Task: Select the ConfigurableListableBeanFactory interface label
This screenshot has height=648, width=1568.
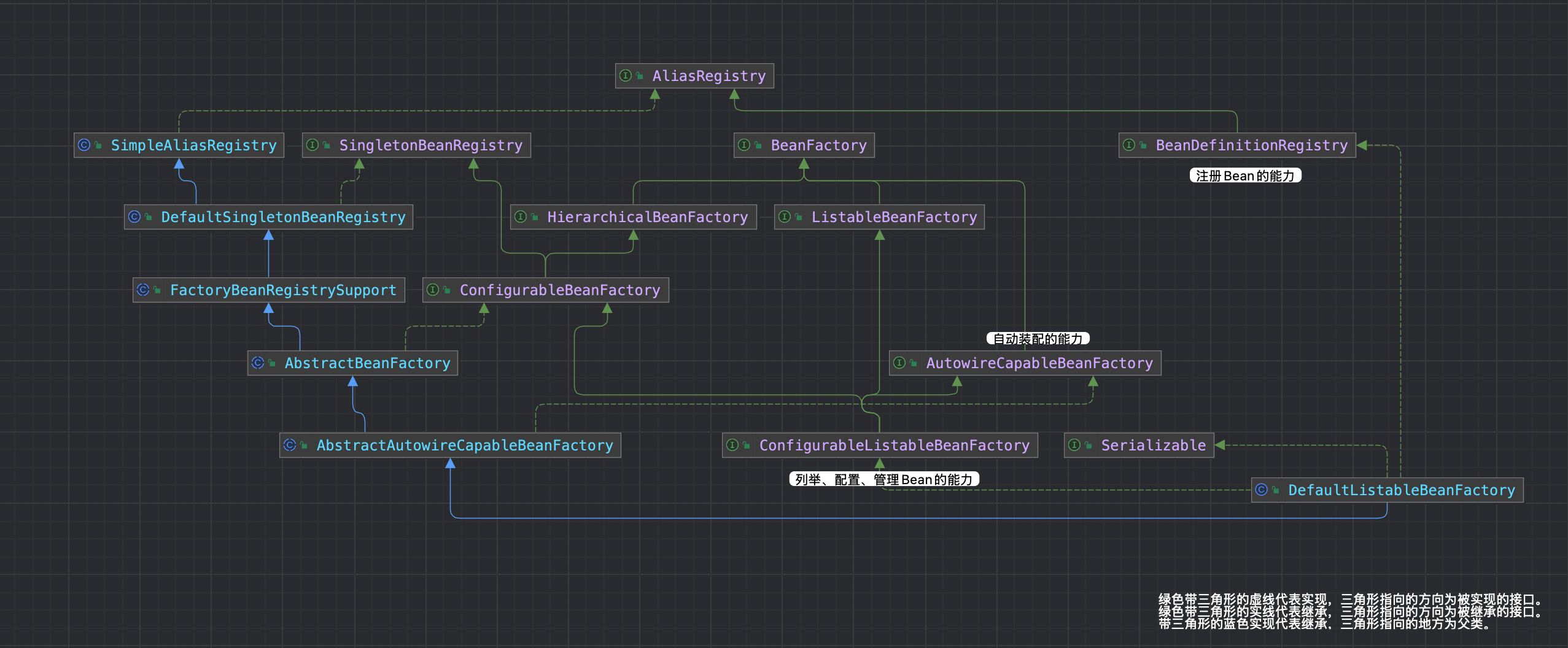Action: [x=895, y=445]
